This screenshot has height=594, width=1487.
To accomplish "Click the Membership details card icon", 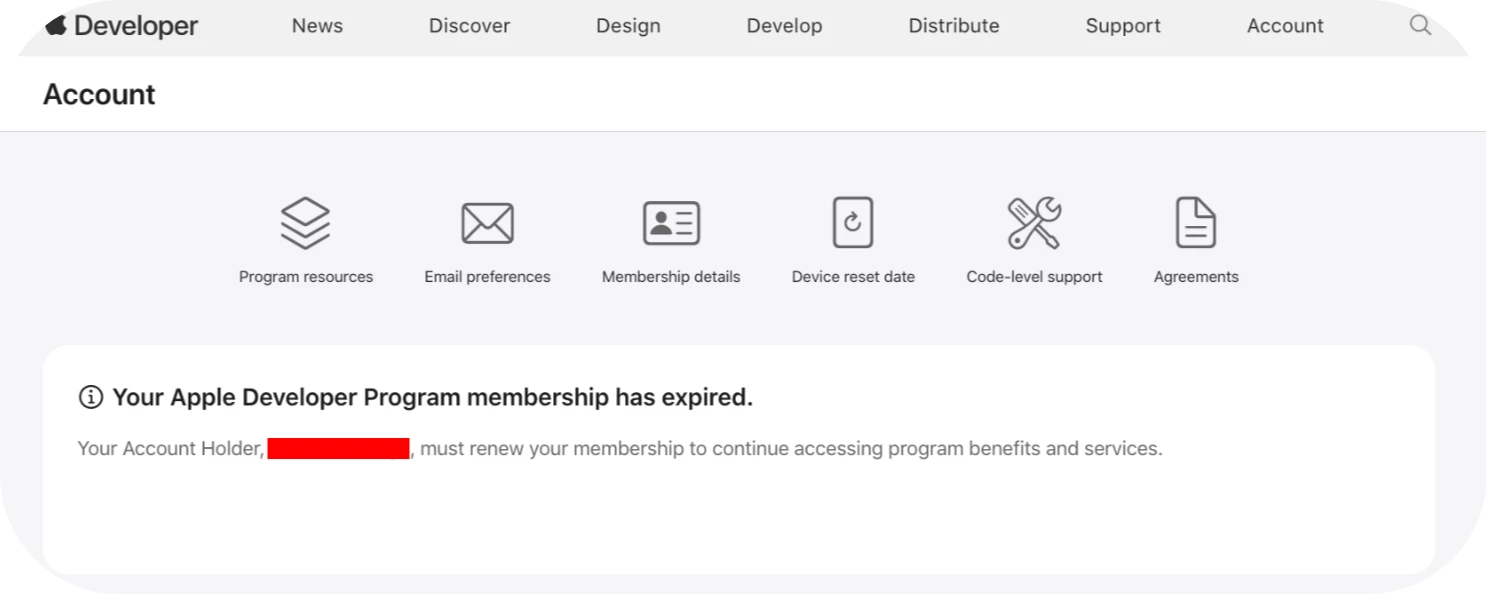I will tap(671, 223).
